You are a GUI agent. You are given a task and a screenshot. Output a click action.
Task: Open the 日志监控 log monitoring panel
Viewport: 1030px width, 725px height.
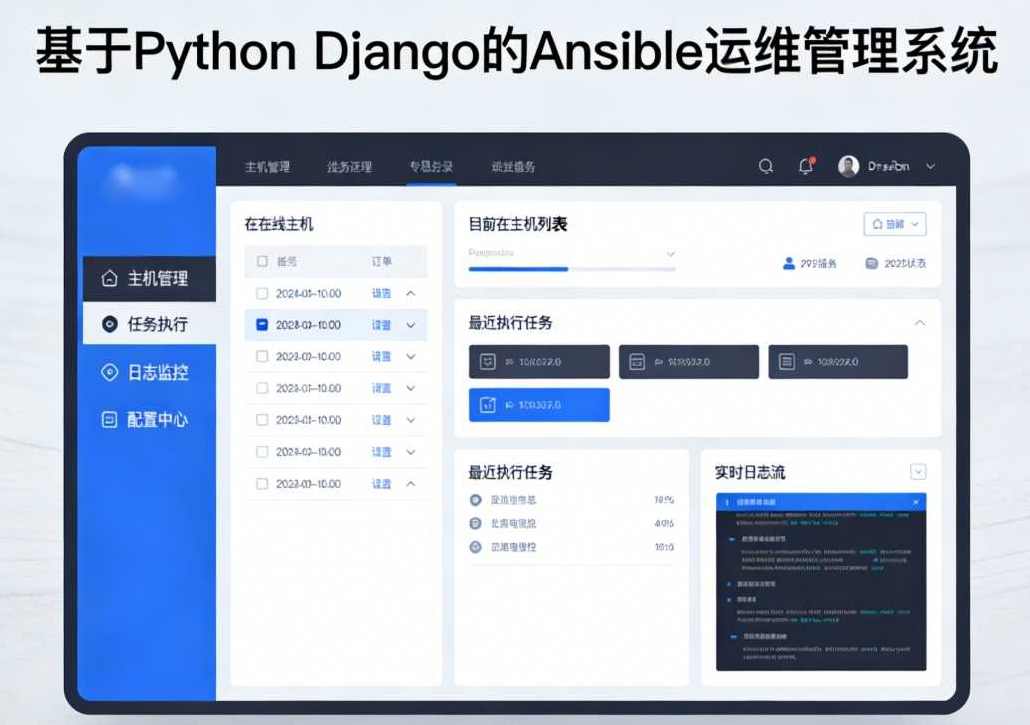pos(150,373)
